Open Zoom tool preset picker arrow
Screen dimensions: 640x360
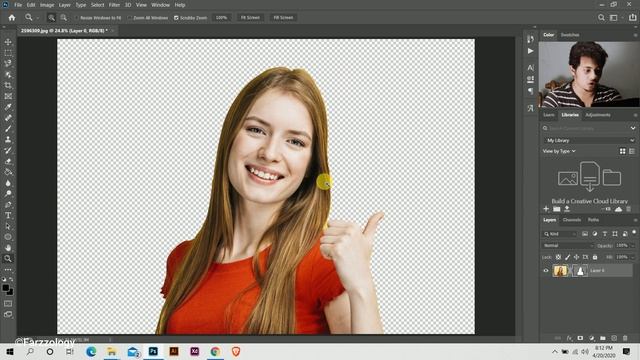(38, 18)
